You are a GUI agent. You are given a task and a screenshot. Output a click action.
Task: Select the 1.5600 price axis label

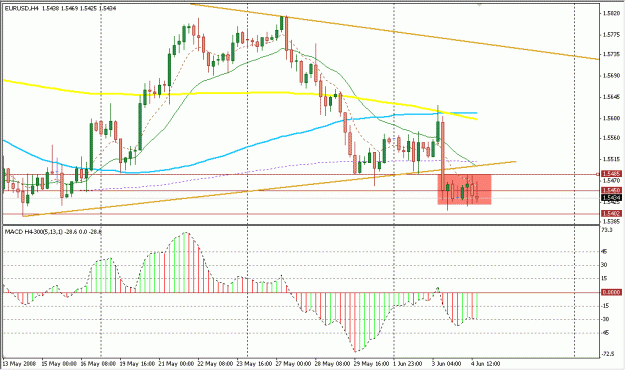612,118
